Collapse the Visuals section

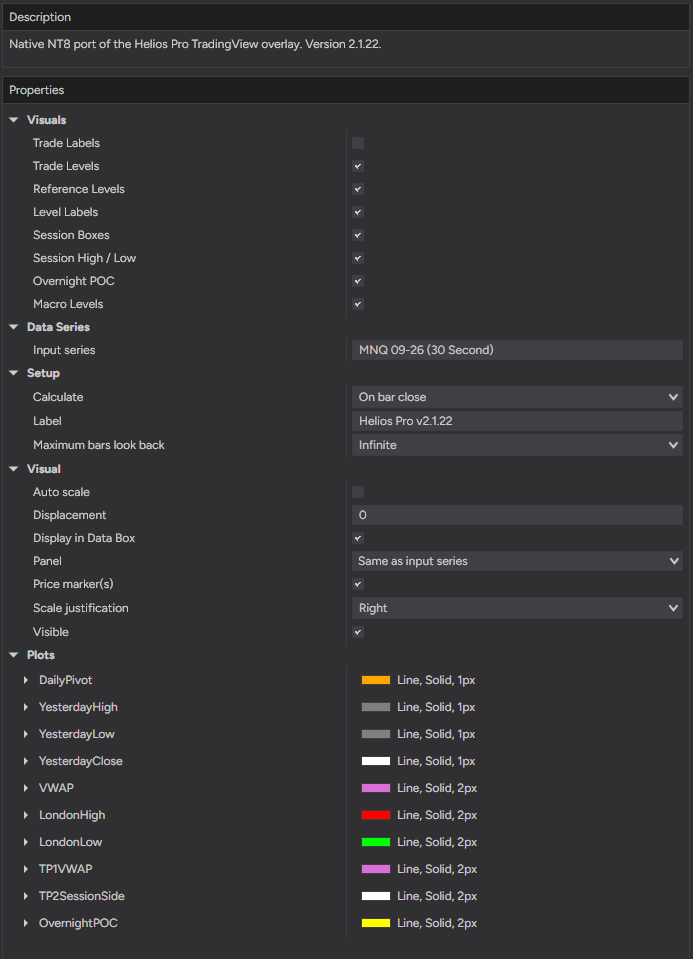point(14,120)
